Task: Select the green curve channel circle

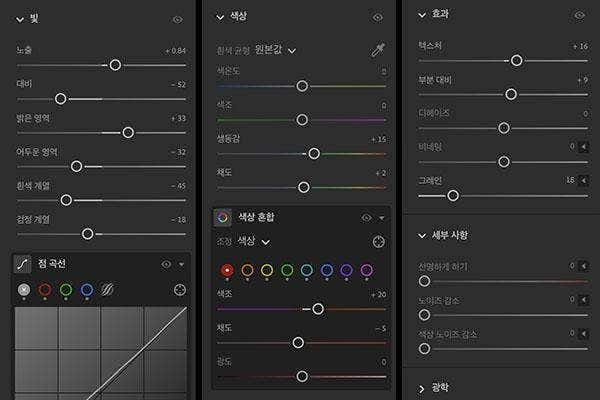Action: pyautogui.click(x=66, y=290)
